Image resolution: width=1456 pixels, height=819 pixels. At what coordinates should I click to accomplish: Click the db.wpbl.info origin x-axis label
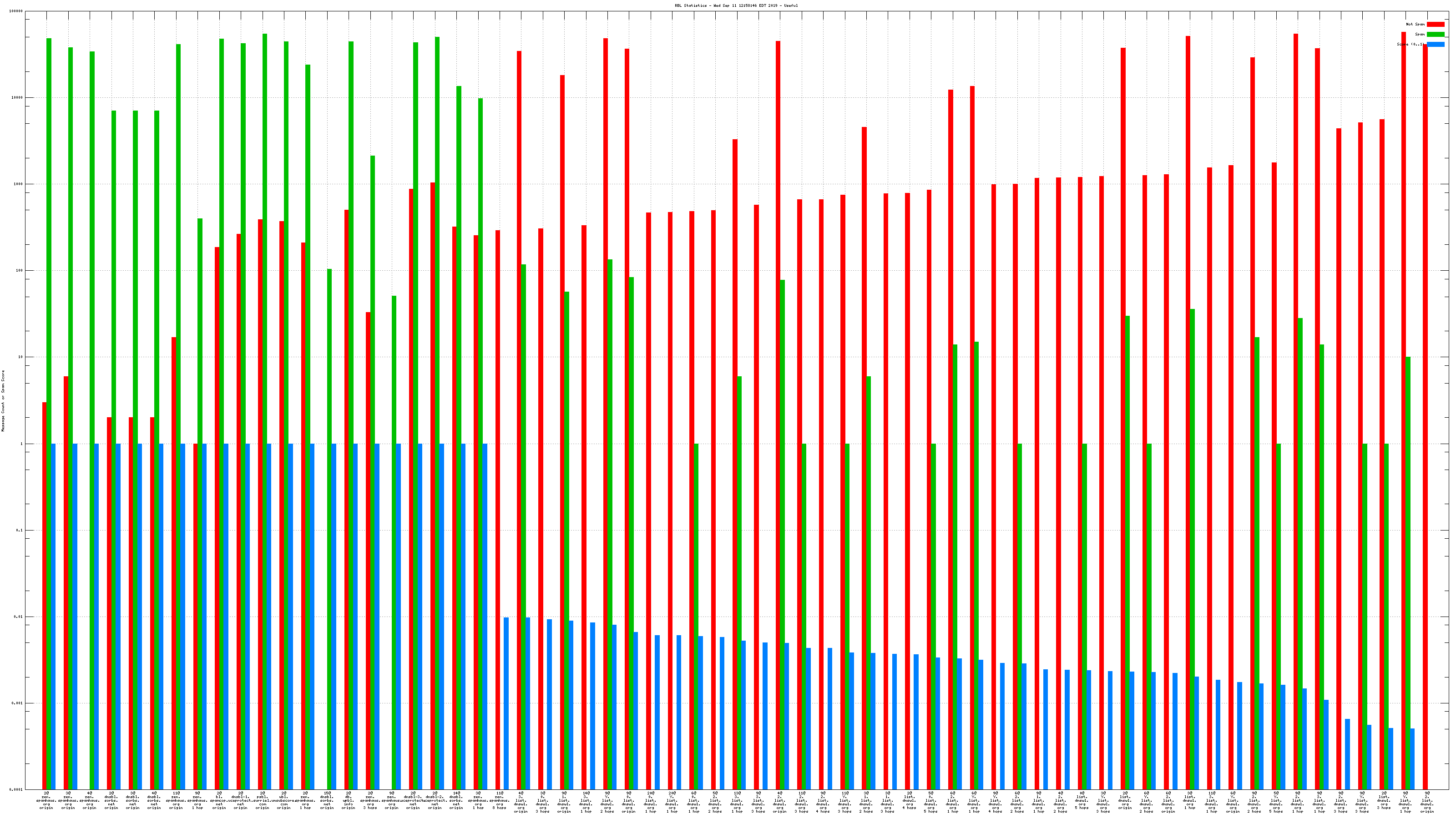coord(349,800)
